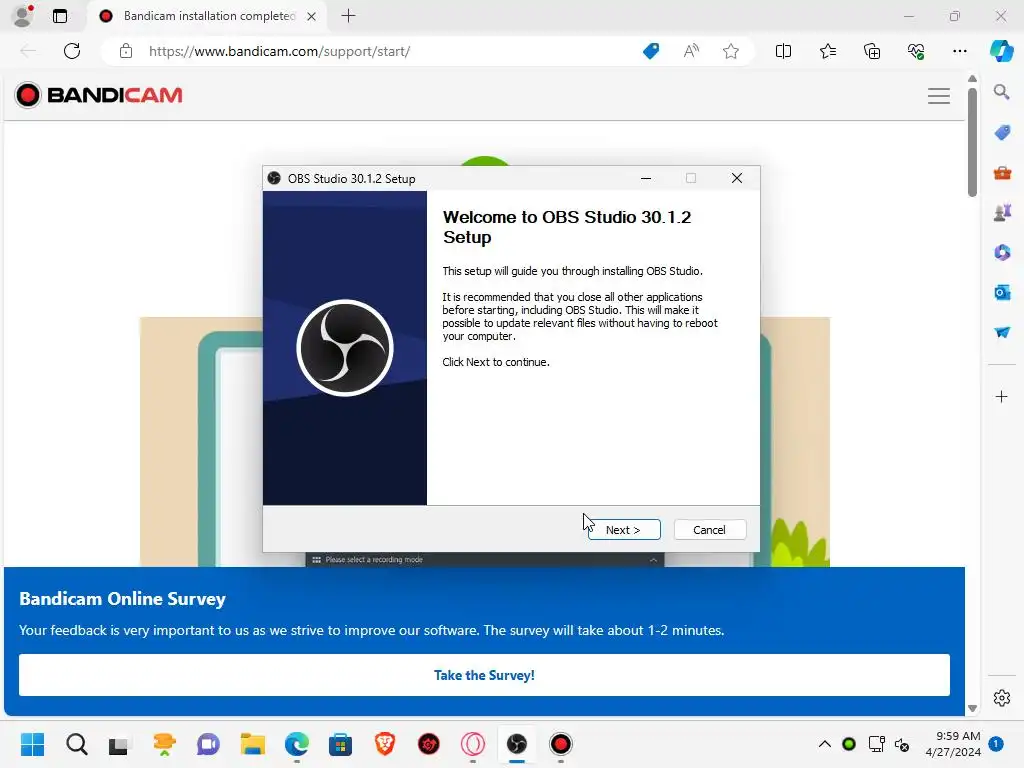The width and height of the screenshot is (1024, 768).
Task: Open Bandicam taskbar icon
Action: 560,744
